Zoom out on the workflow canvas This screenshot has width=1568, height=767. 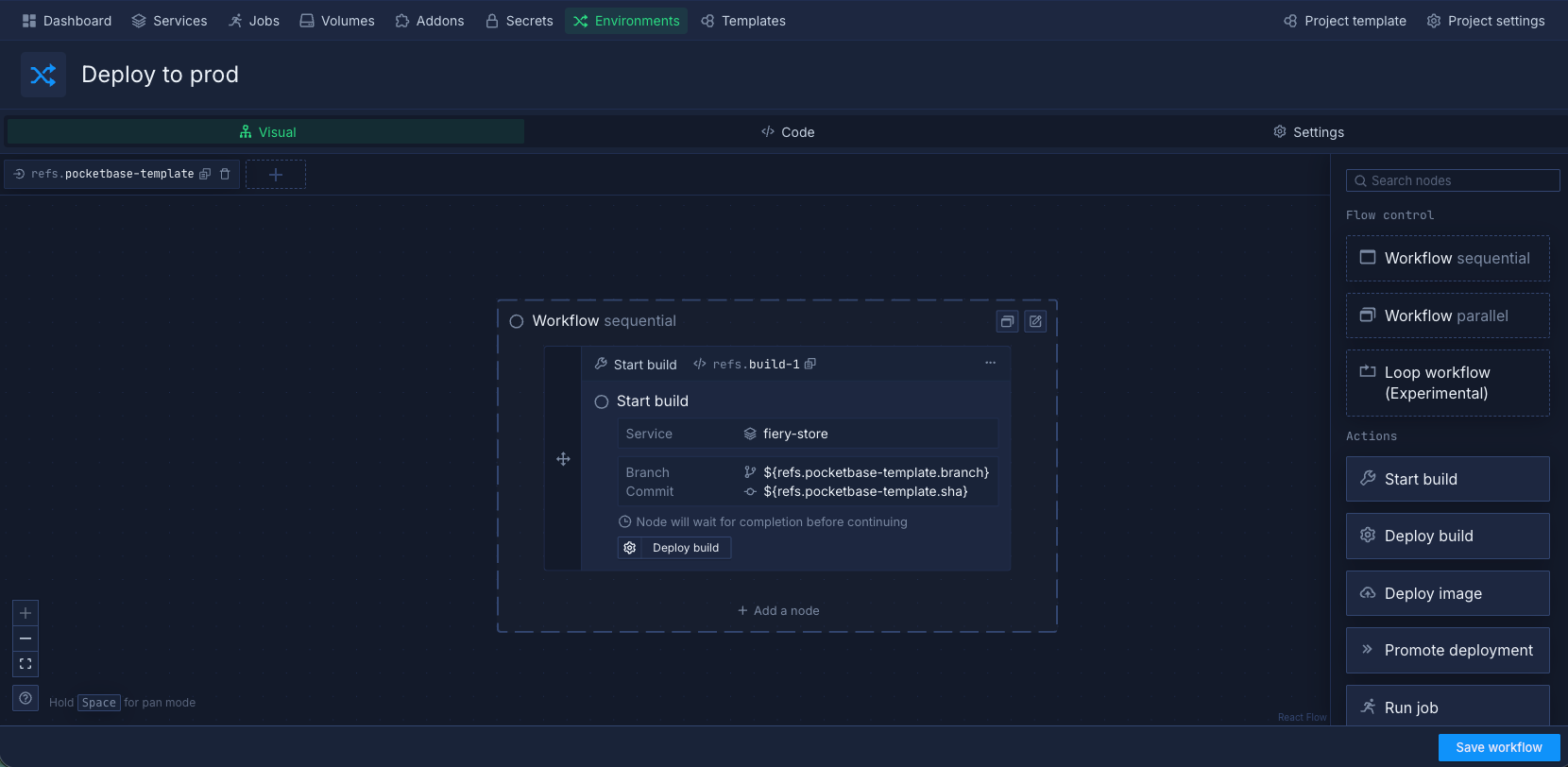pyautogui.click(x=26, y=639)
